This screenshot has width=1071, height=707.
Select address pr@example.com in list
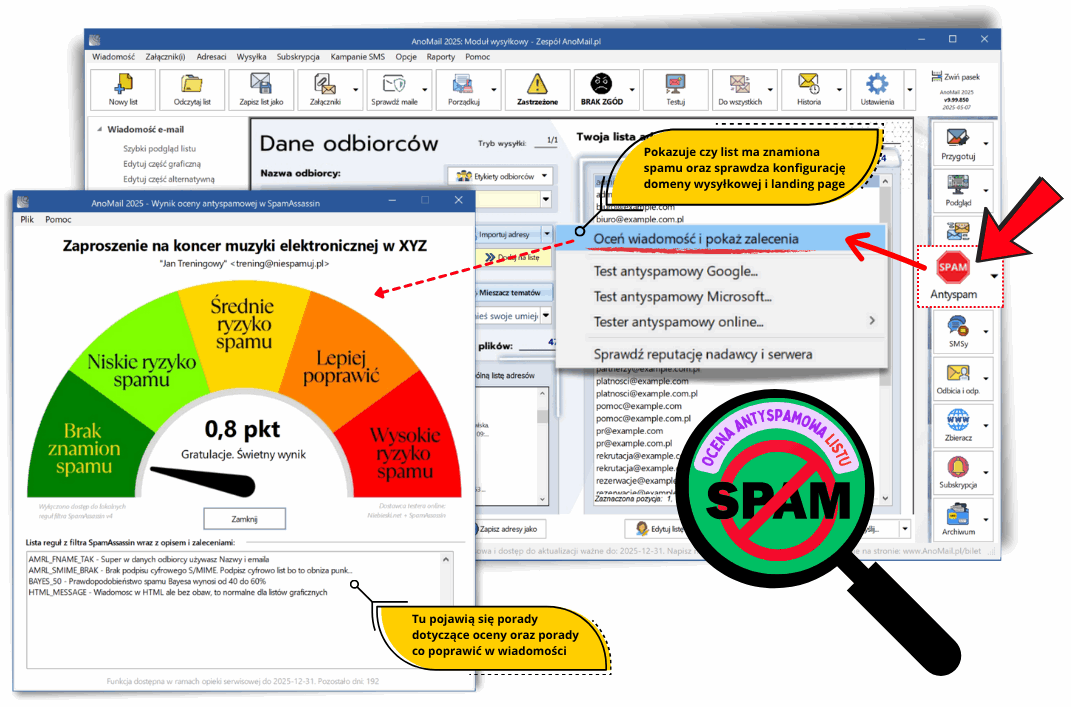pos(629,431)
